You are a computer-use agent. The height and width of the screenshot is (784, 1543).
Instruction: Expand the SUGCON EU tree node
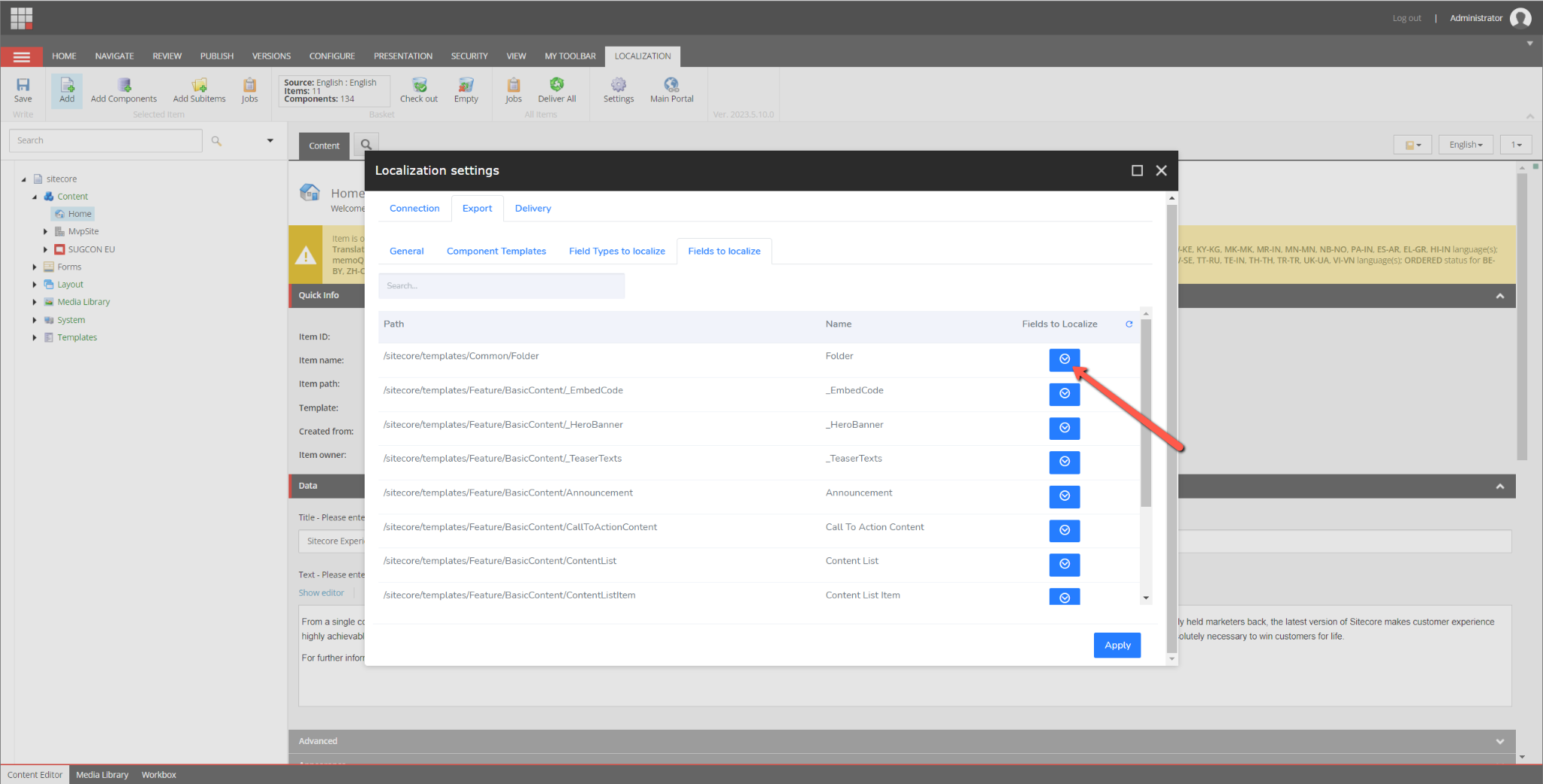click(x=45, y=249)
